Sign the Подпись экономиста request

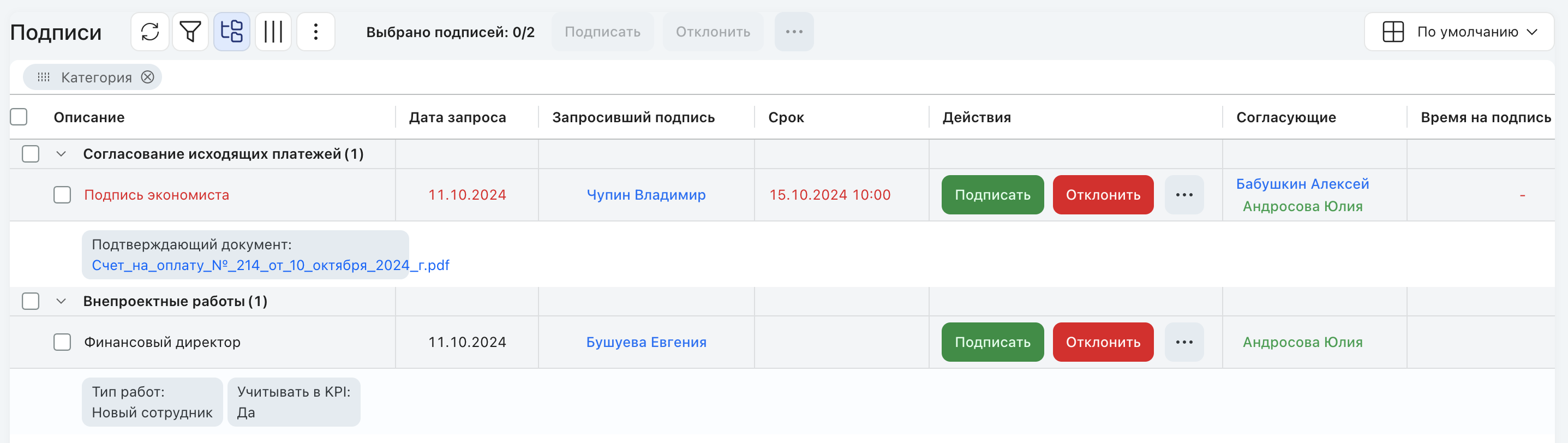(x=992, y=195)
